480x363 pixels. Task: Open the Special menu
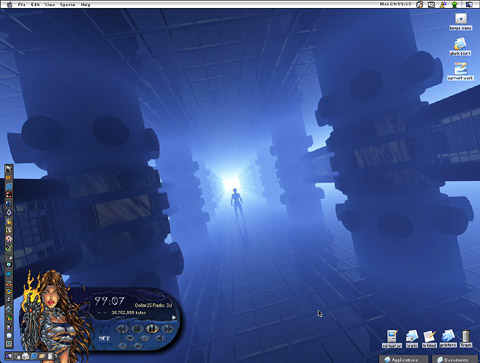68,4
